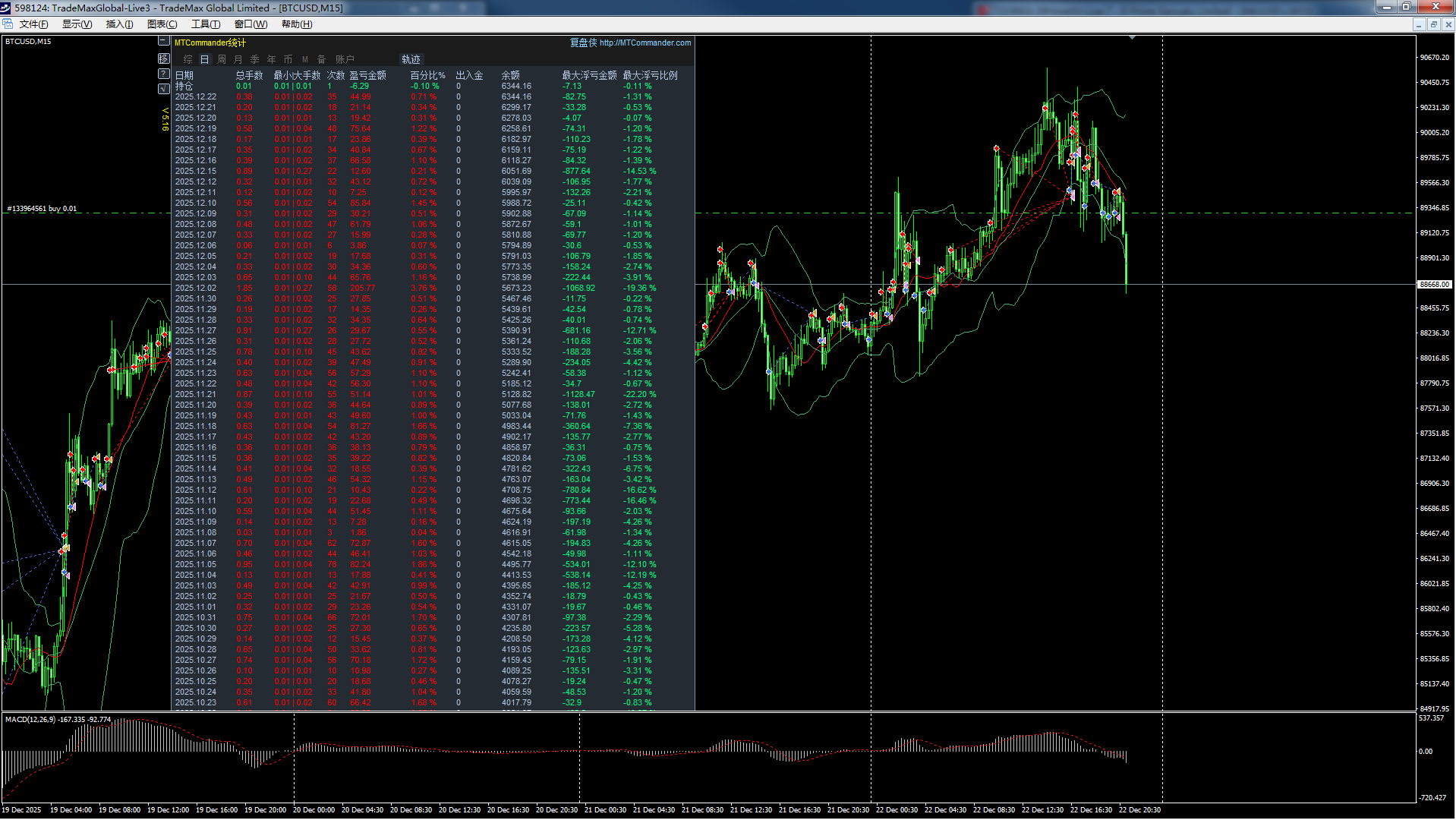The width and height of the screenshot is (1456, 820).
Task: Minimize the inner BTCUSD chart window
Action: [1418, 24]
